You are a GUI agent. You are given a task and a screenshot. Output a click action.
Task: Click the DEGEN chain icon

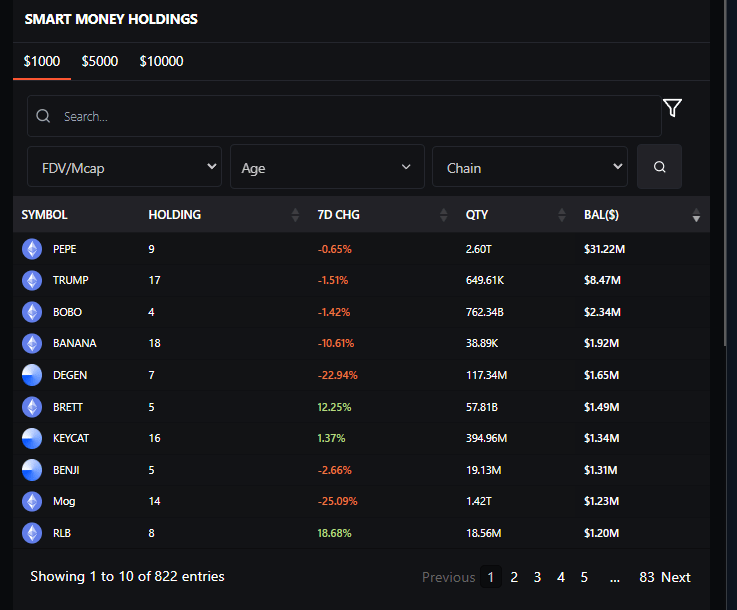click(x=32, y=375)
